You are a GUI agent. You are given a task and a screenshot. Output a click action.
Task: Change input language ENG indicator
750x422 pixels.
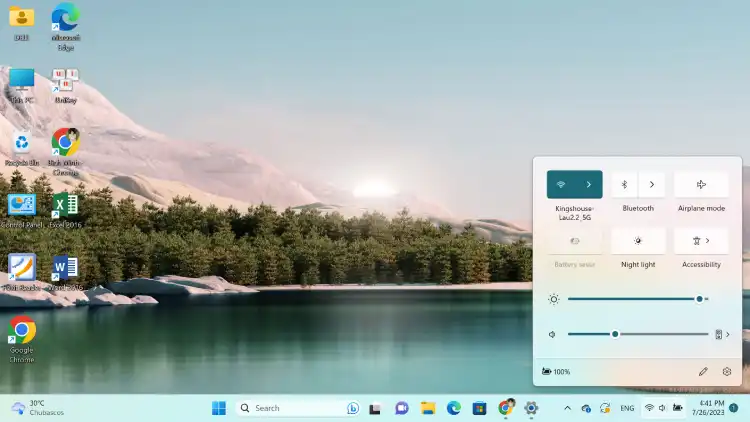tap(627, 408)
